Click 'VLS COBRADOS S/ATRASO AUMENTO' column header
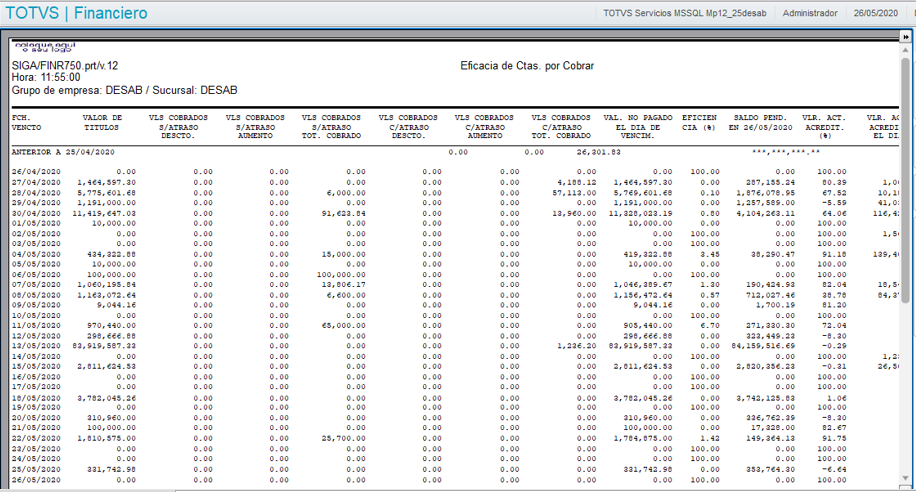This screenshot has height=492, width=916. (255, 127)
